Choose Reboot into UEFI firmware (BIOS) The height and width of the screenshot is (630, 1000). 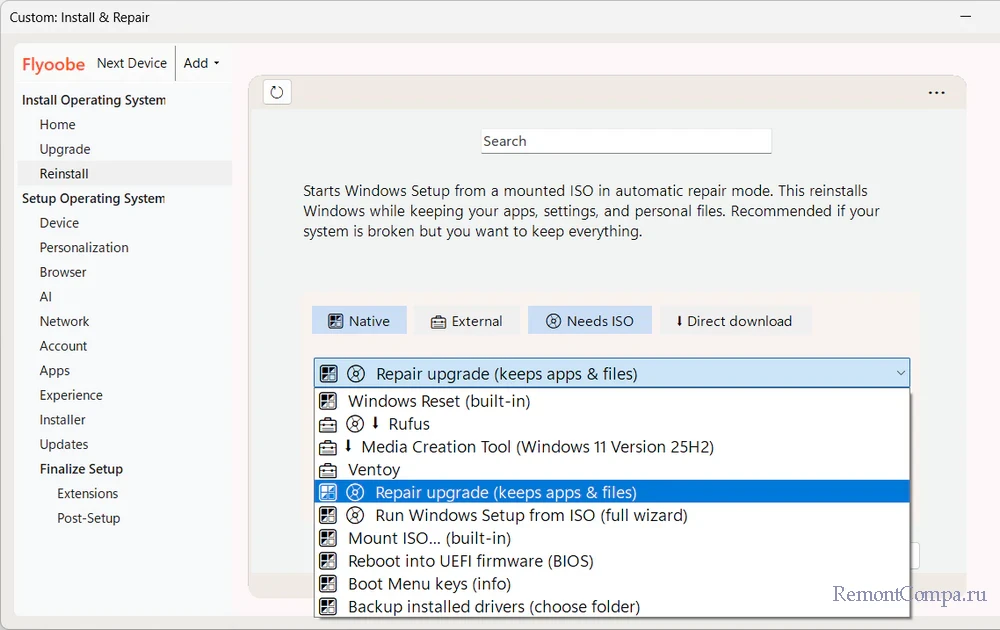(x=470, y=561)
